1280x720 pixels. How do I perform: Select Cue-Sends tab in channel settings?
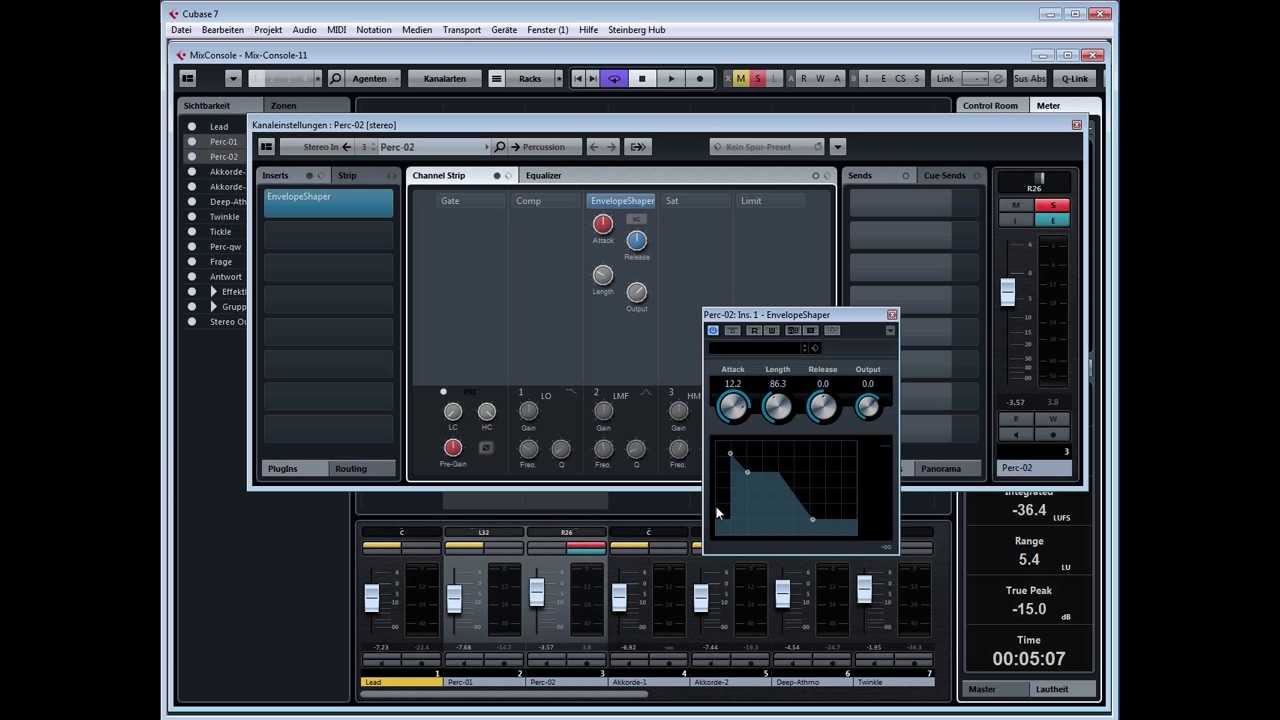(x=944, y=176)
